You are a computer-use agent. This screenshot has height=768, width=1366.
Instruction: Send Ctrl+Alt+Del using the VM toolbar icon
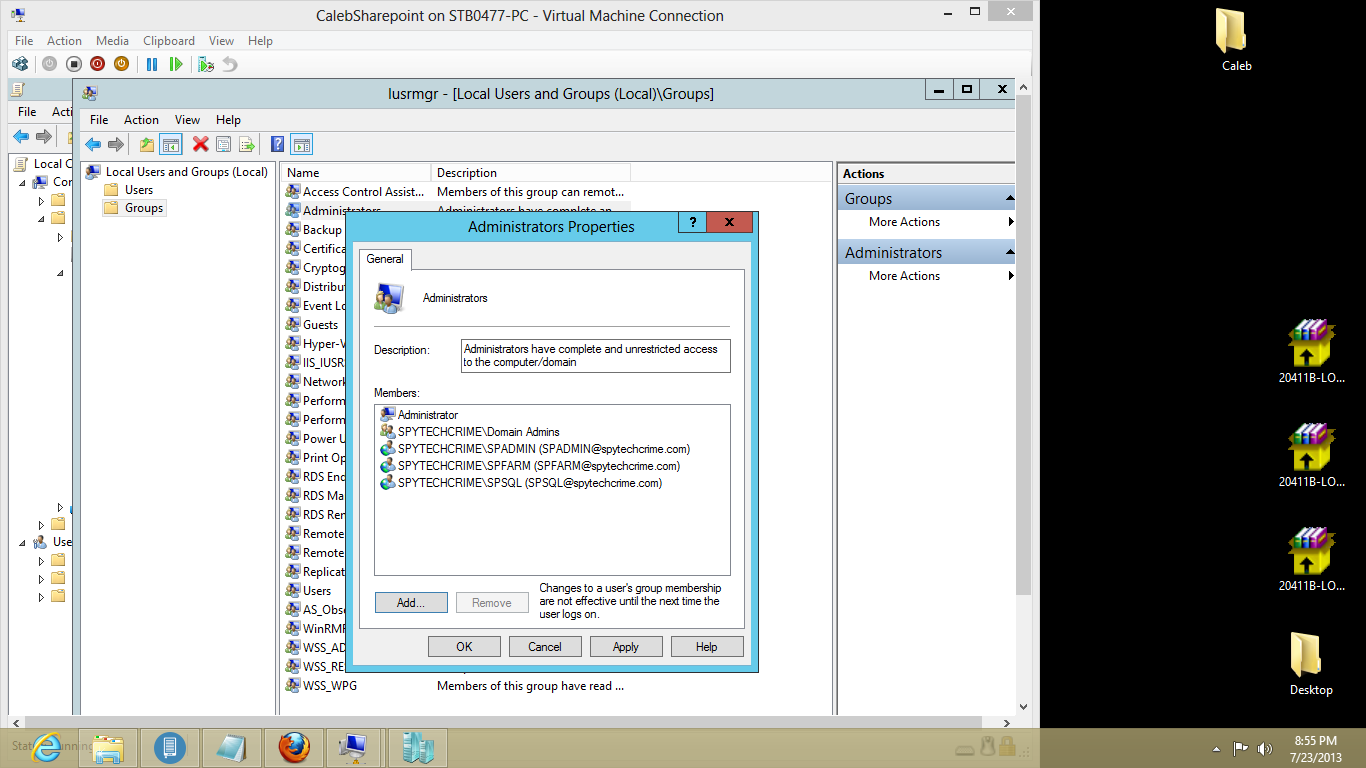[20, 64]
